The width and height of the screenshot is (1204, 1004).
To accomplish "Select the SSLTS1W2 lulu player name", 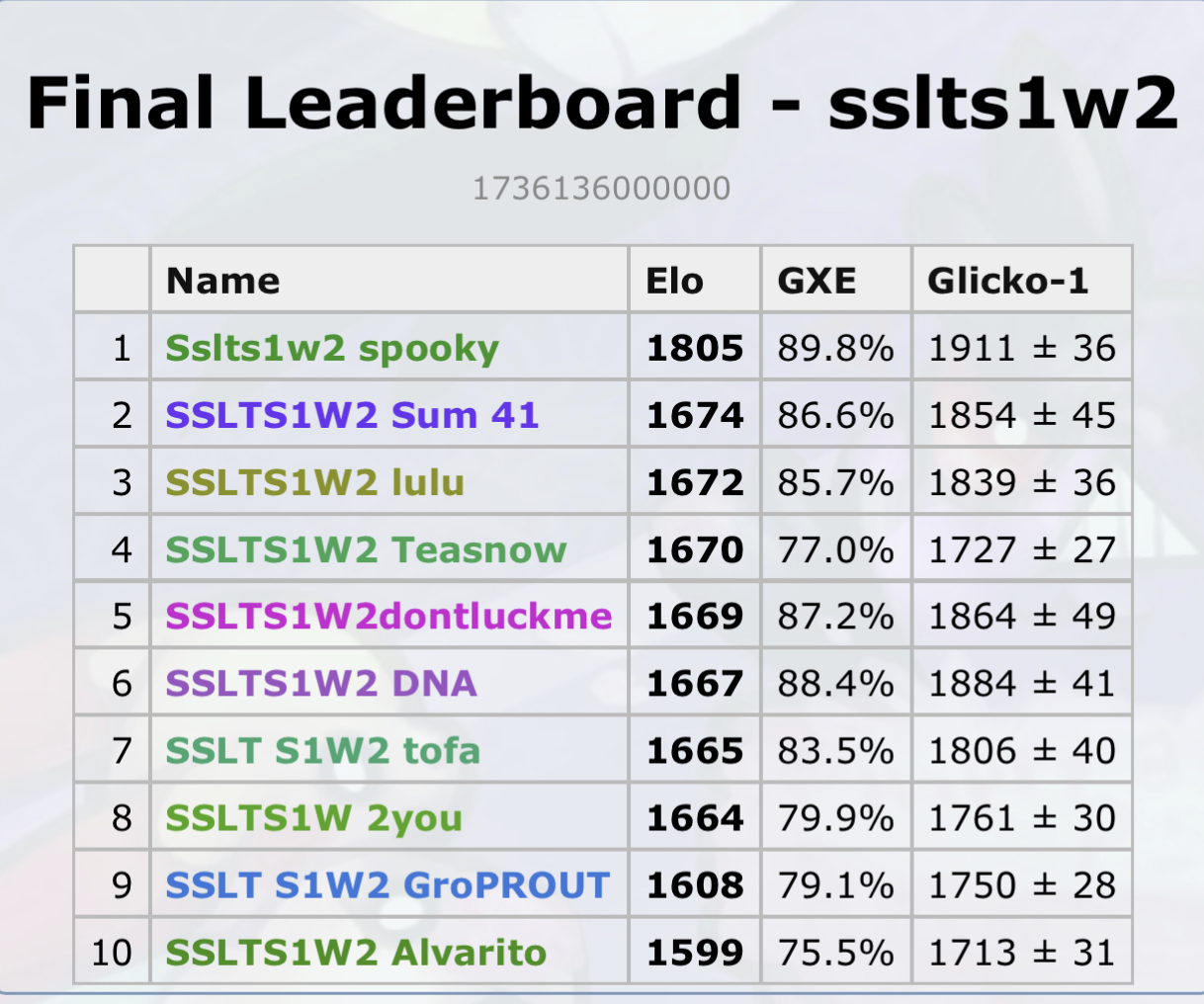I will 314,483.
